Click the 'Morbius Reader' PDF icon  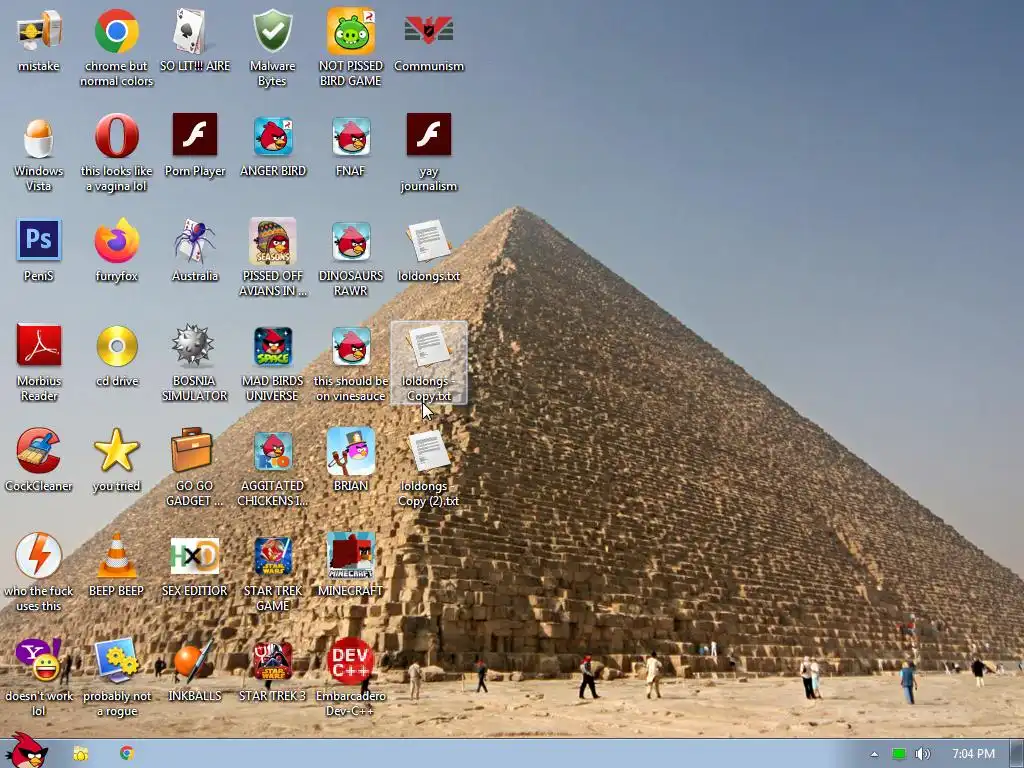[x=39, y=345]
